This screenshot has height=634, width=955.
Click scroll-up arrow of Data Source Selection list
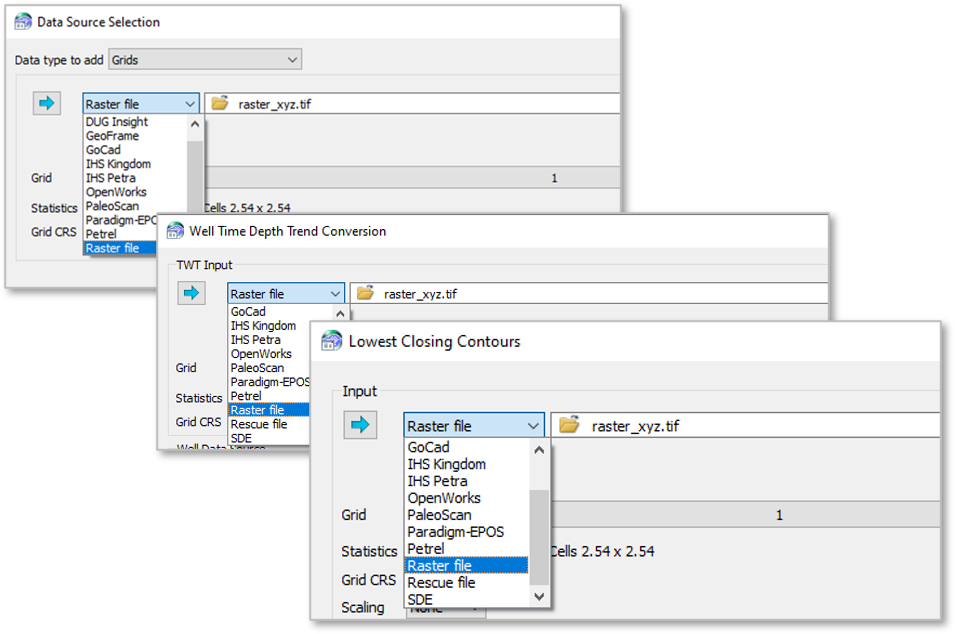pos(195,124)
